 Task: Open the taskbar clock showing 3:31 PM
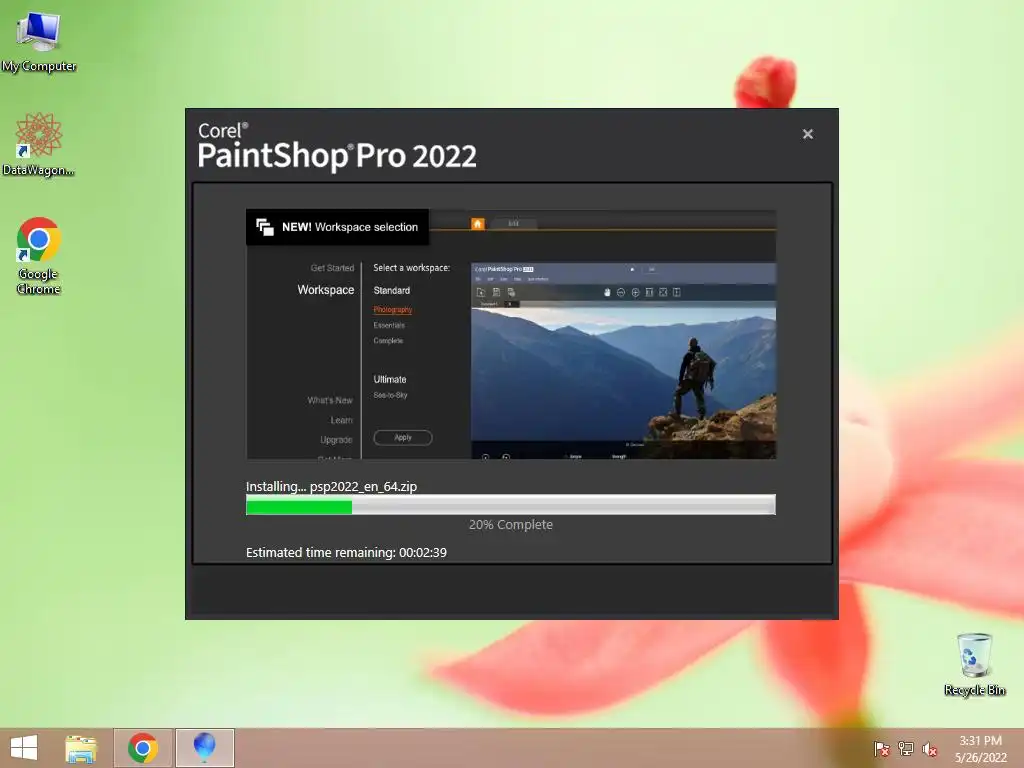[x=980, y=749]
